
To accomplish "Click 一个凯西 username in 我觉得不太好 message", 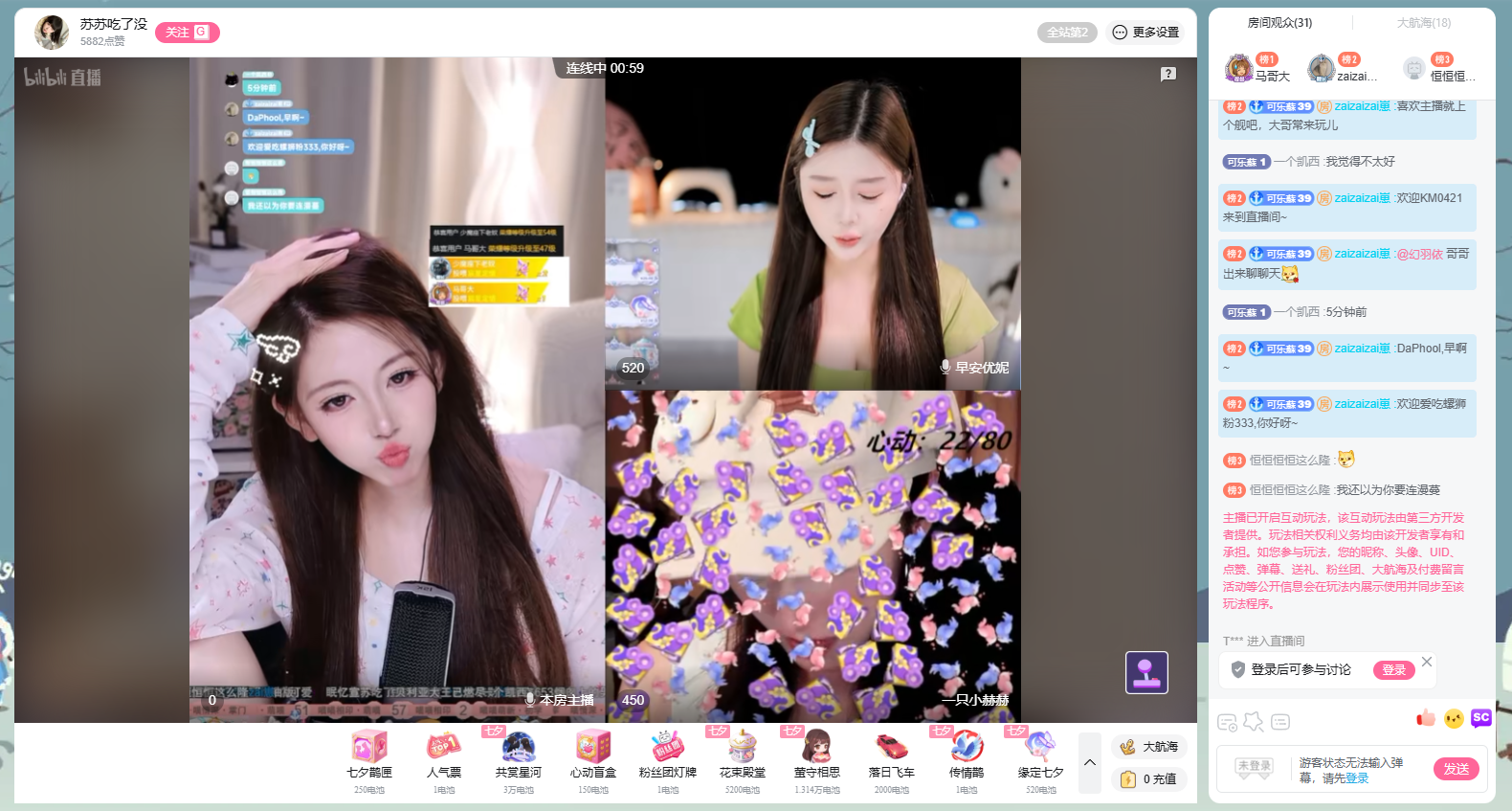I will 1297,162.
